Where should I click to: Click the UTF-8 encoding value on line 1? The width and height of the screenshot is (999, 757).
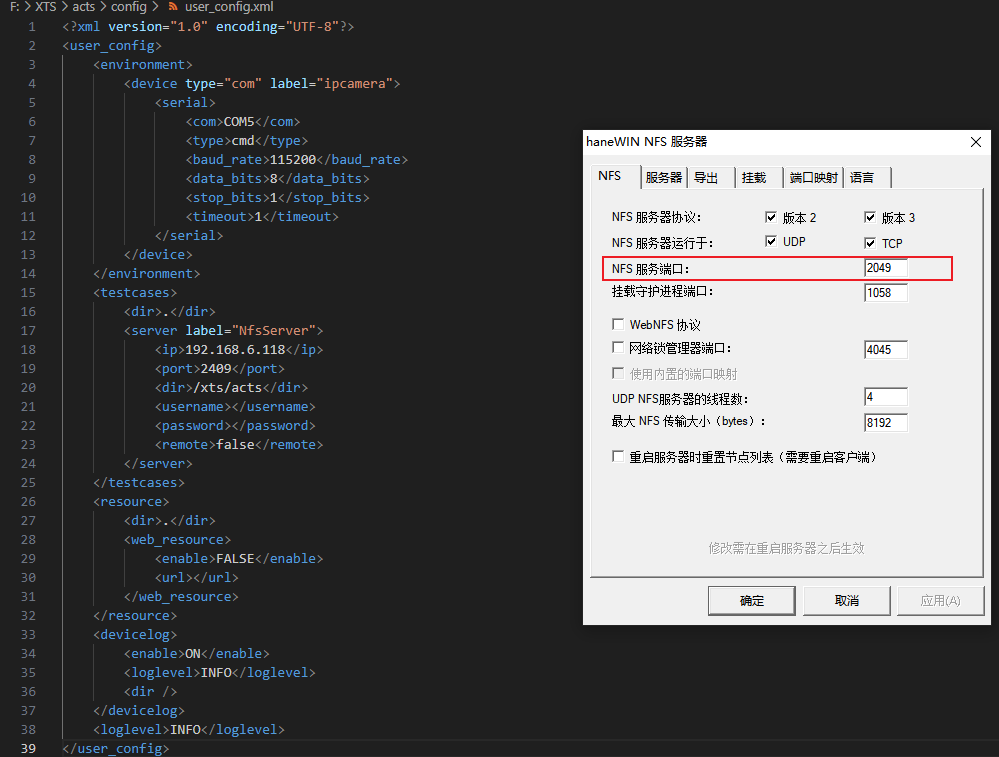coord(312,26)
